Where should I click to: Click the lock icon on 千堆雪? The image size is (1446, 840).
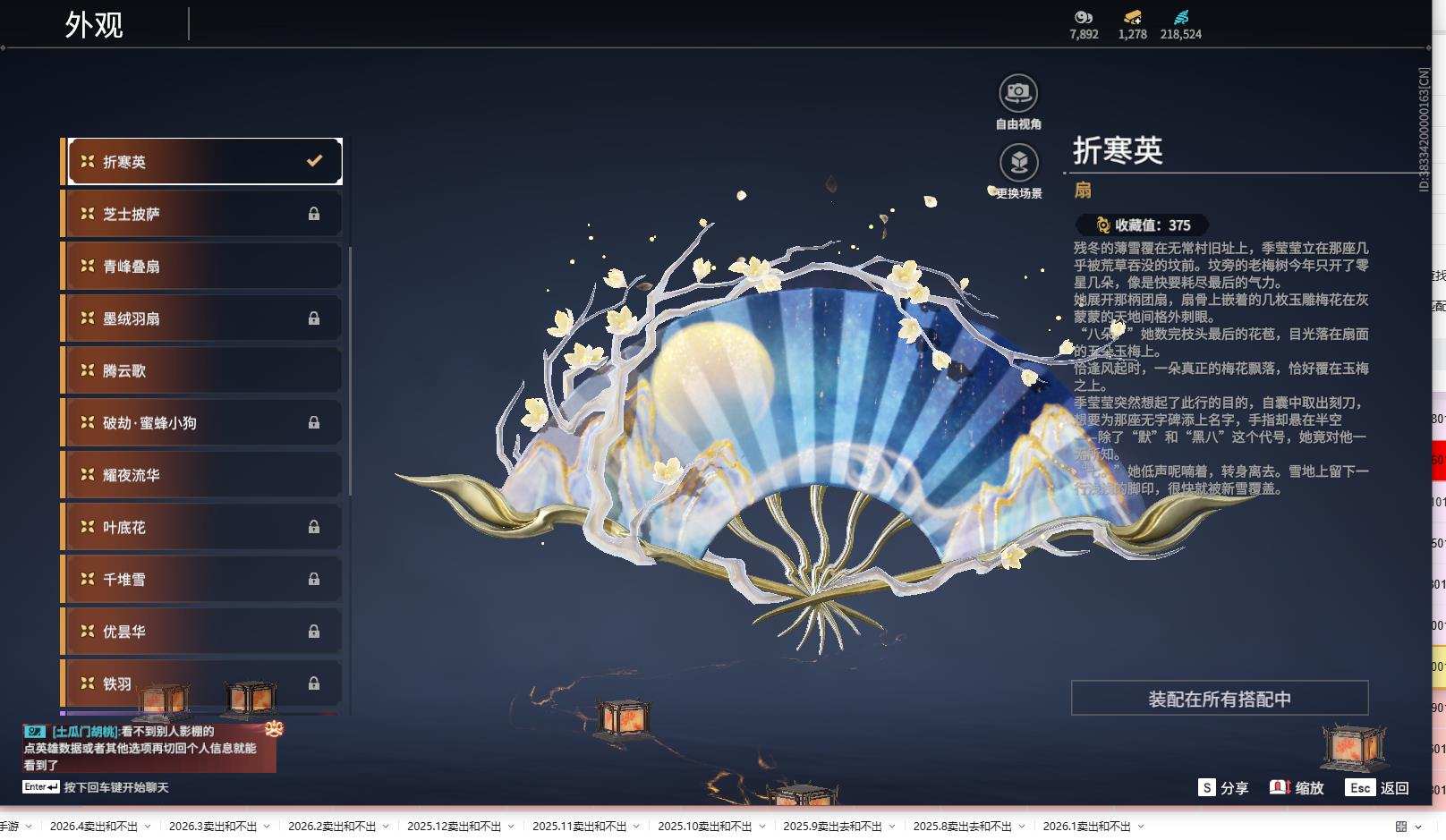pos(313,579)
